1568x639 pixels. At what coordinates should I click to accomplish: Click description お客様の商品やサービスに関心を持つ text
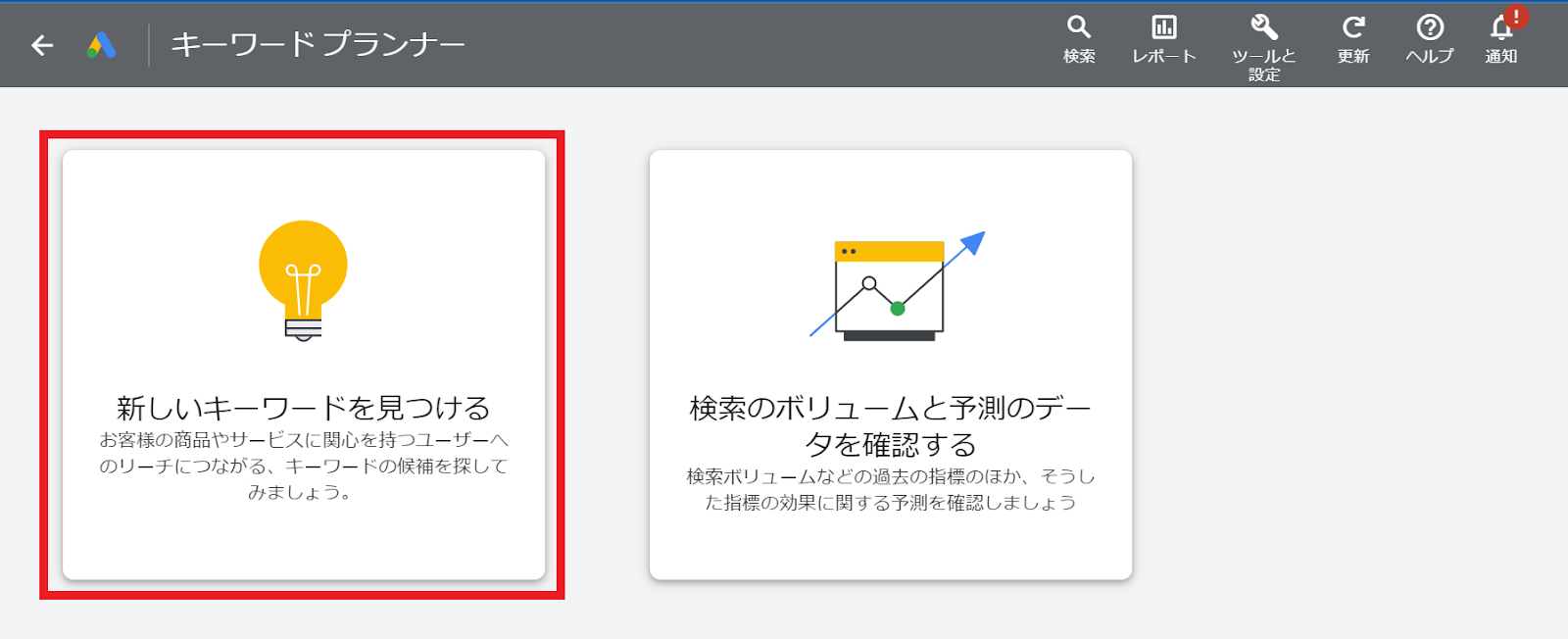[x=304, y=466]
